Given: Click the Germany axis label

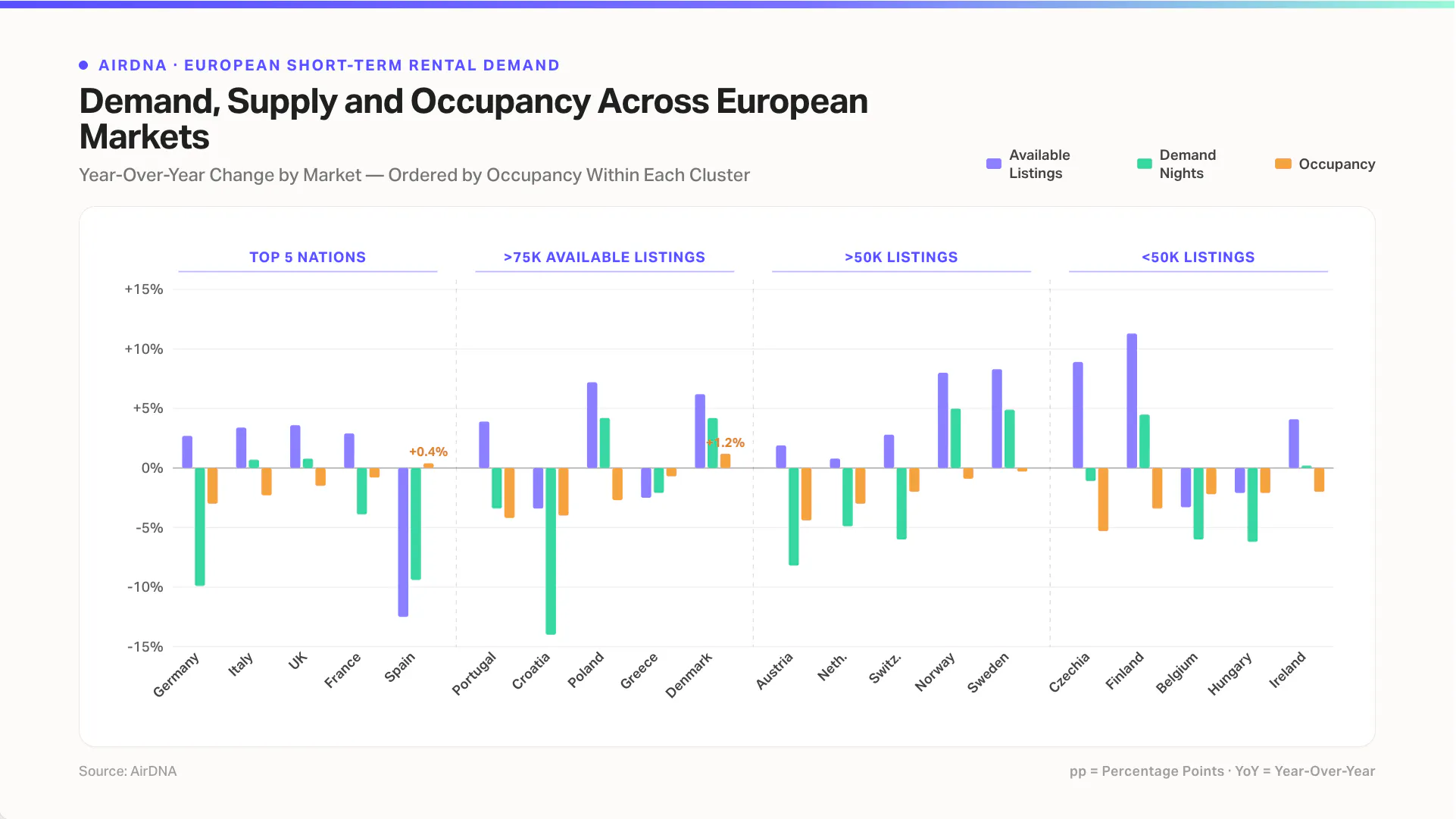Looking at the screenshot, I should tap(177, 674).
